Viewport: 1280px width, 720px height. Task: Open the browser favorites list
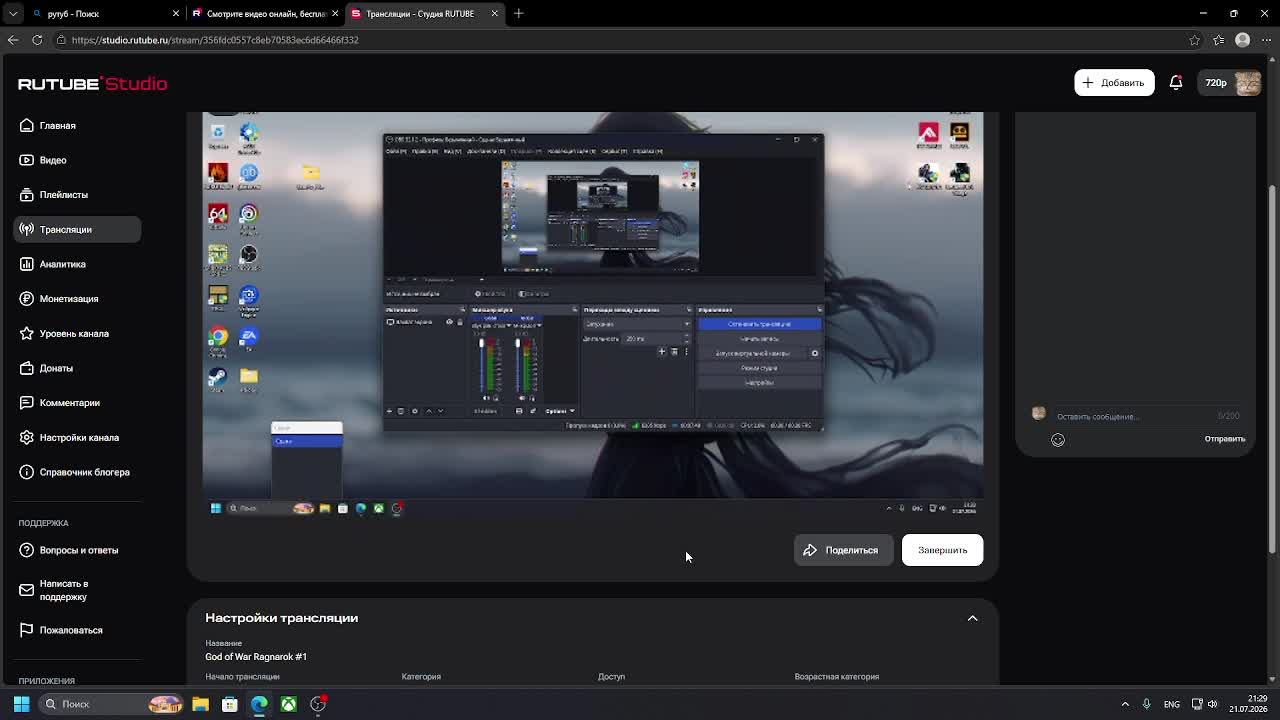1218,40
